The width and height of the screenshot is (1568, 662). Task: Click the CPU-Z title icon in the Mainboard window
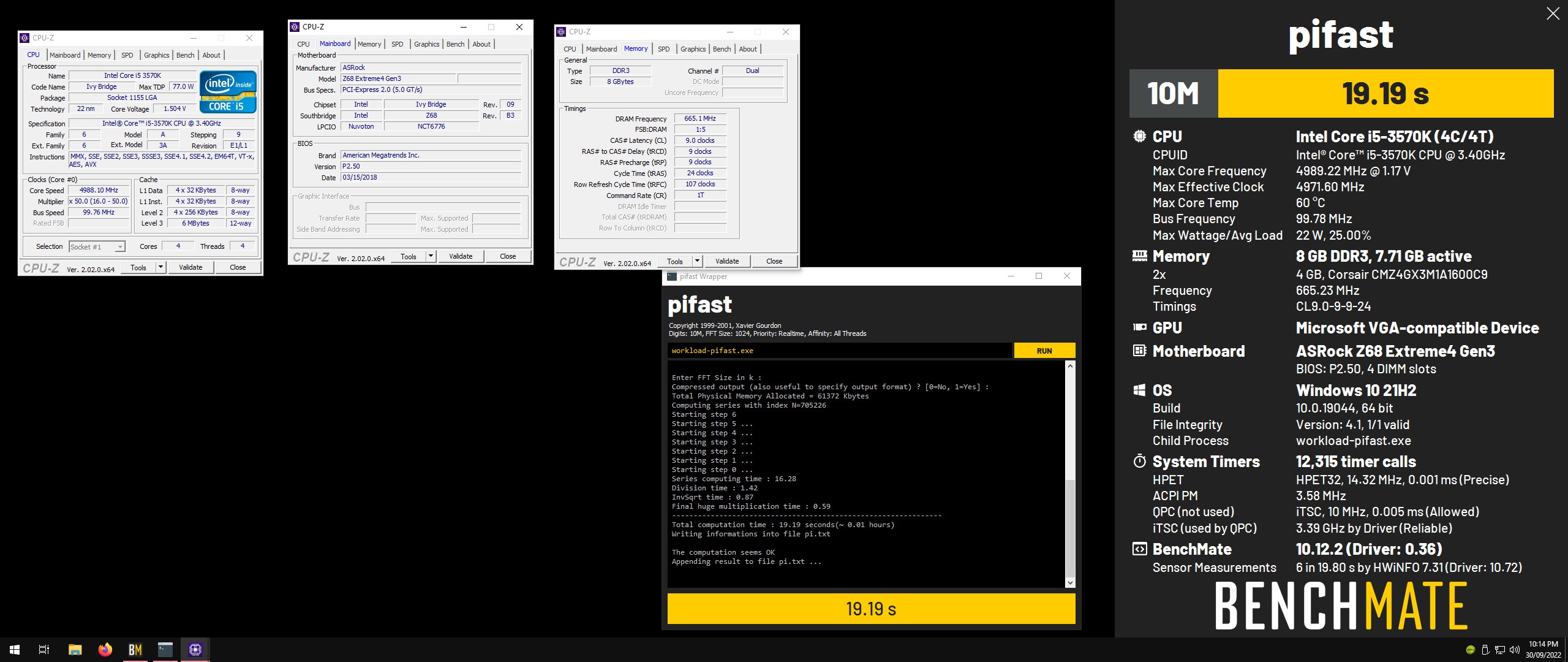[x=295, y=27]
